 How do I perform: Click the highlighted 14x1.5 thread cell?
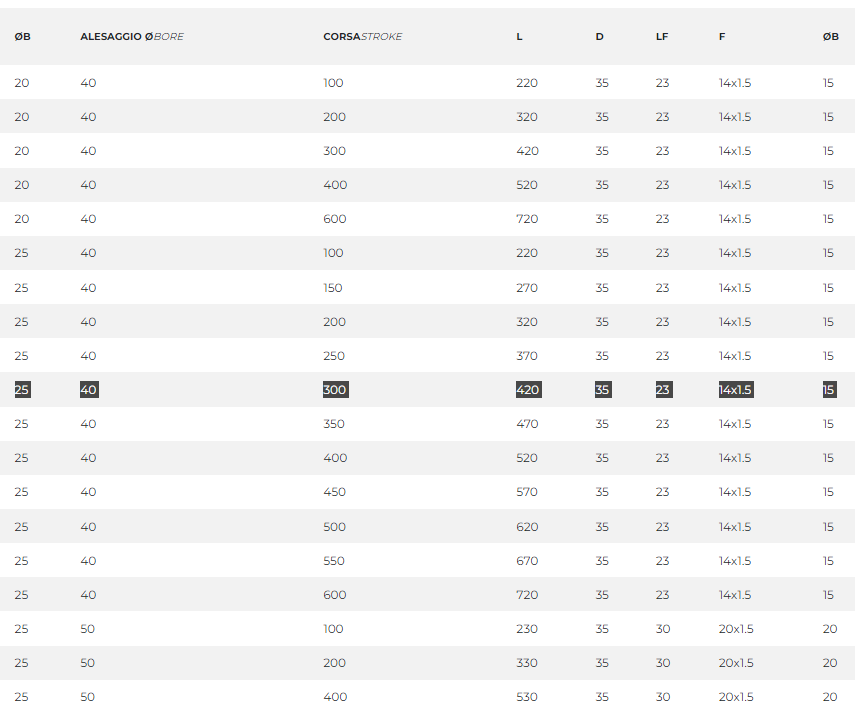(735, 390)
